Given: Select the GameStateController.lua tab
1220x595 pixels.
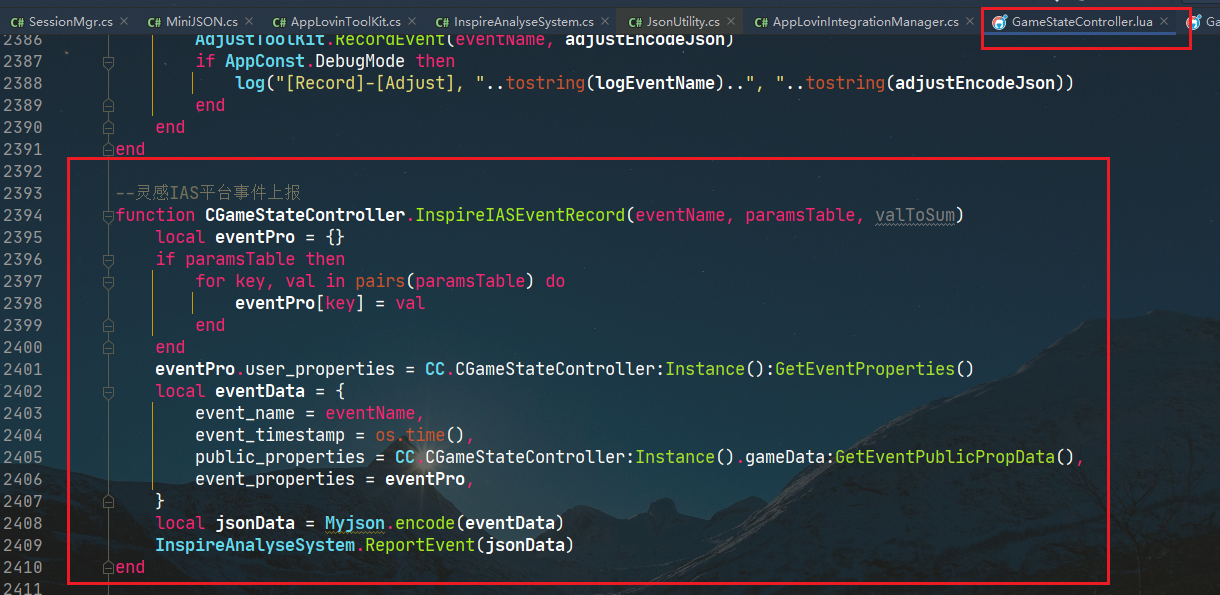Looking at the screenshot, I should [1082, 21].
